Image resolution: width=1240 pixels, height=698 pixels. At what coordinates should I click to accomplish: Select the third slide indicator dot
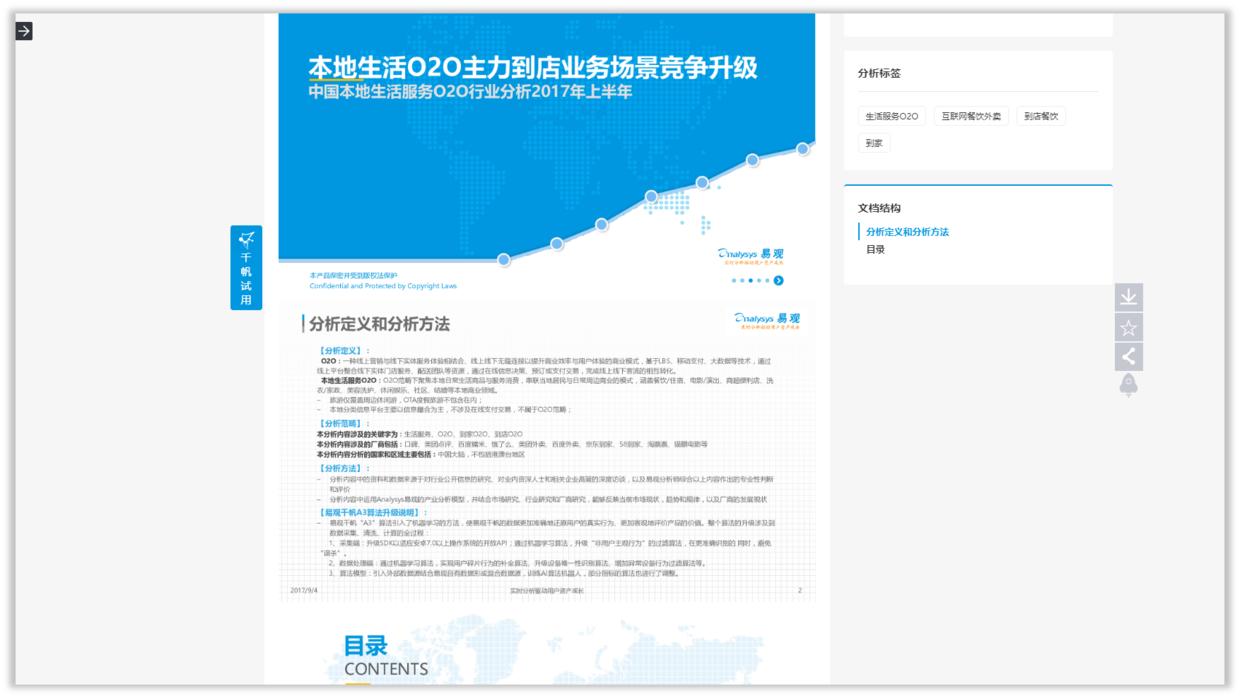click(x=751, y=280)
